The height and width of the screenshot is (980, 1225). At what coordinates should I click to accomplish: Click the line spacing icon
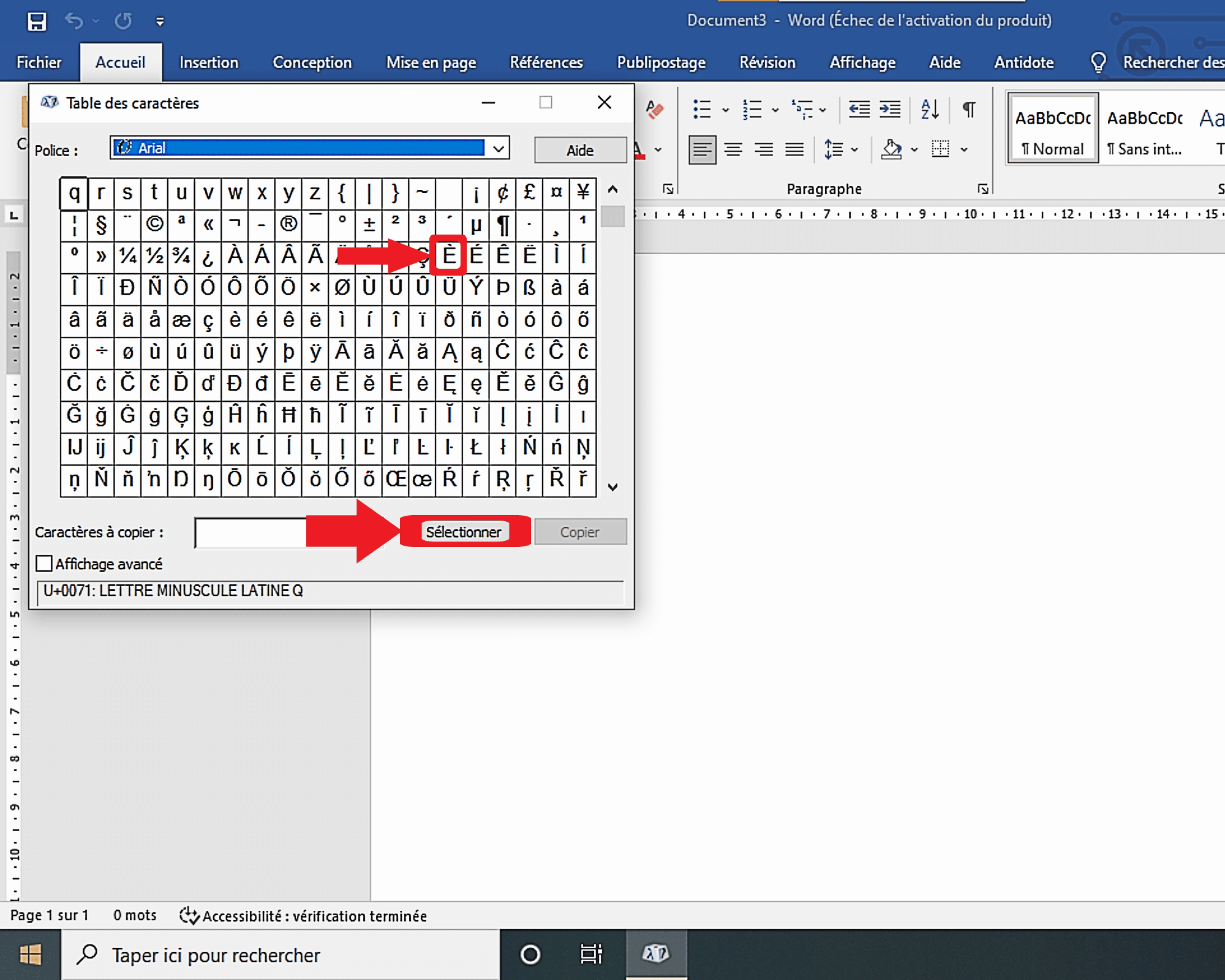tap(834, 149)
